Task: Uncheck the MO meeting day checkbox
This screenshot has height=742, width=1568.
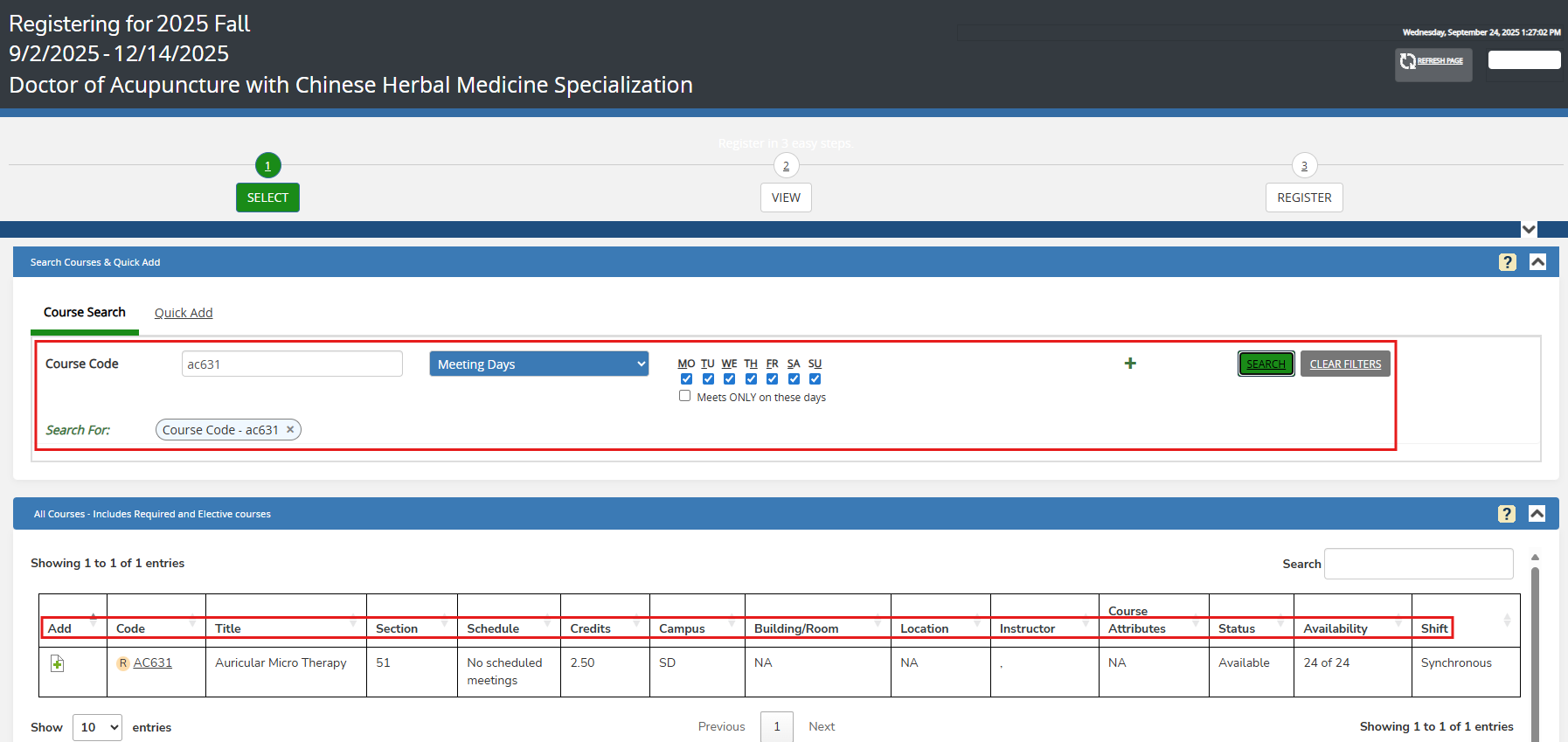Action: [x=686, y=379]
